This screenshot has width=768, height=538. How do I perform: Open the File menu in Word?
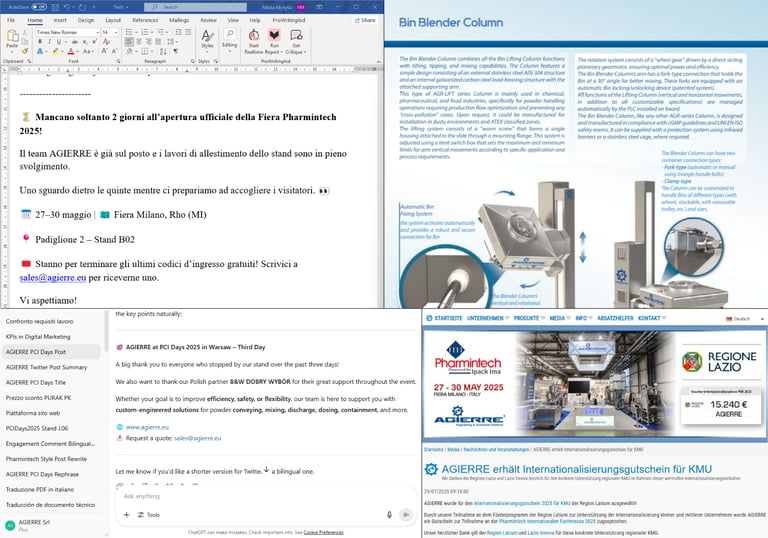coord(11,20)
